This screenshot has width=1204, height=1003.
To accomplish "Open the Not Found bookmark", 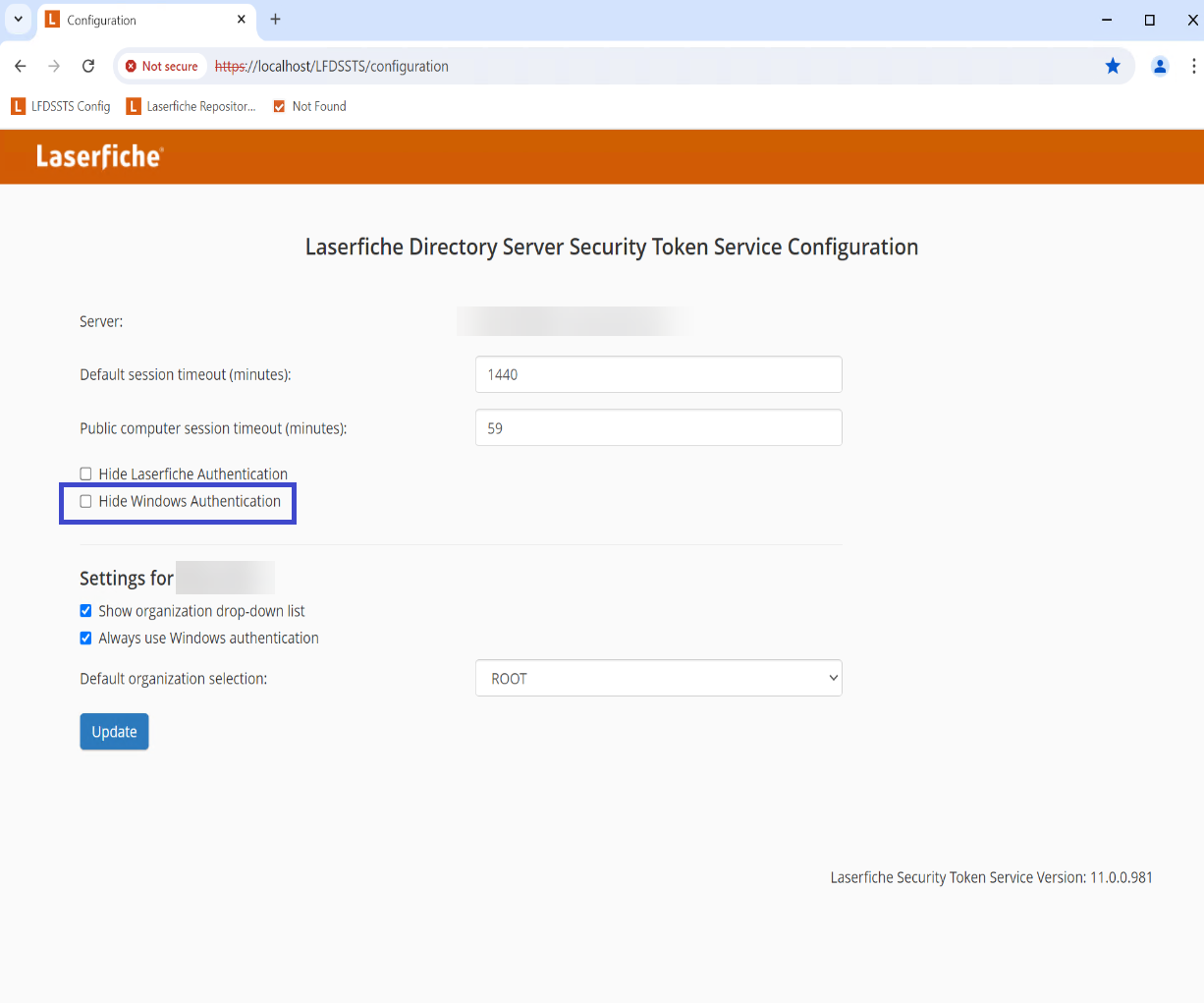I will coord(309,106).
